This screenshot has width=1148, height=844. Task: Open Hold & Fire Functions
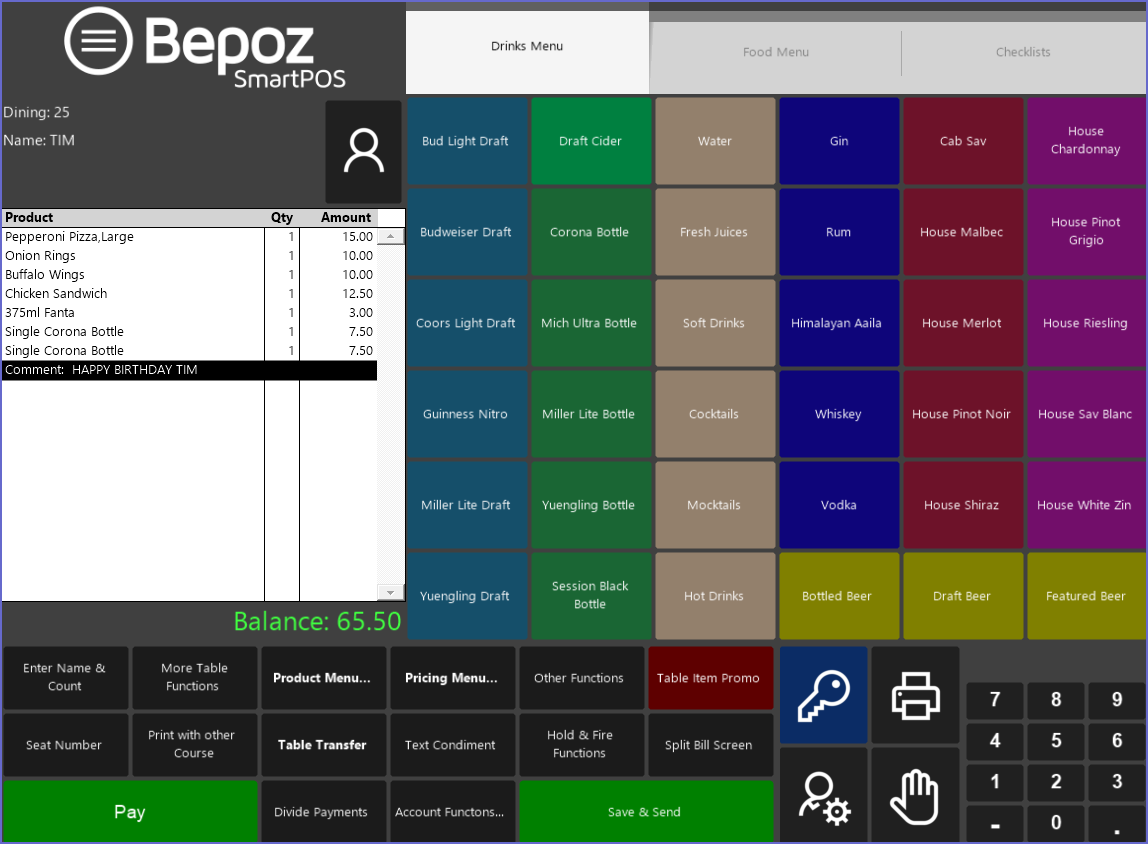tap(580, 744)
